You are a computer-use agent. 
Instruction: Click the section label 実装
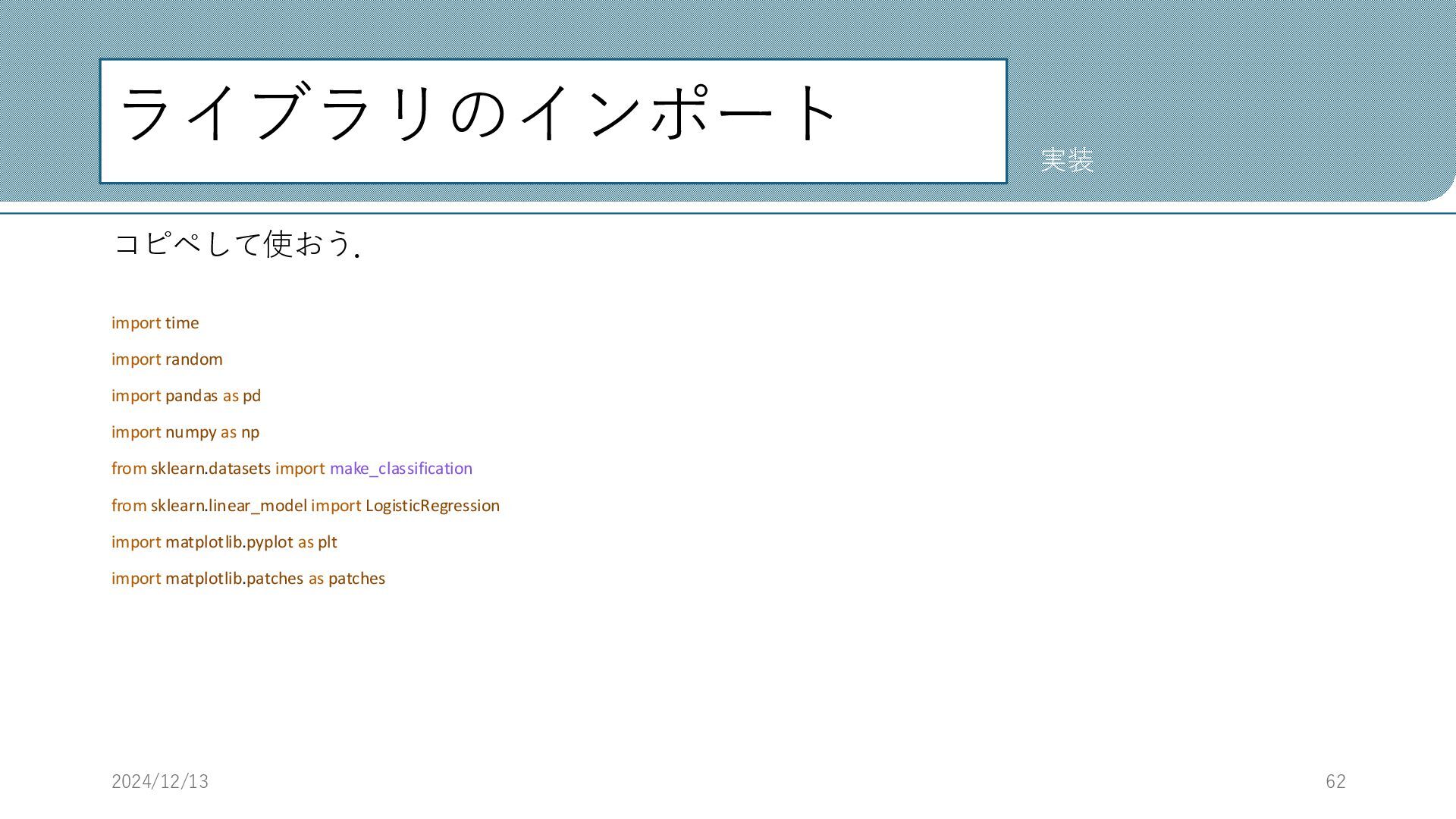point(1067,160)
